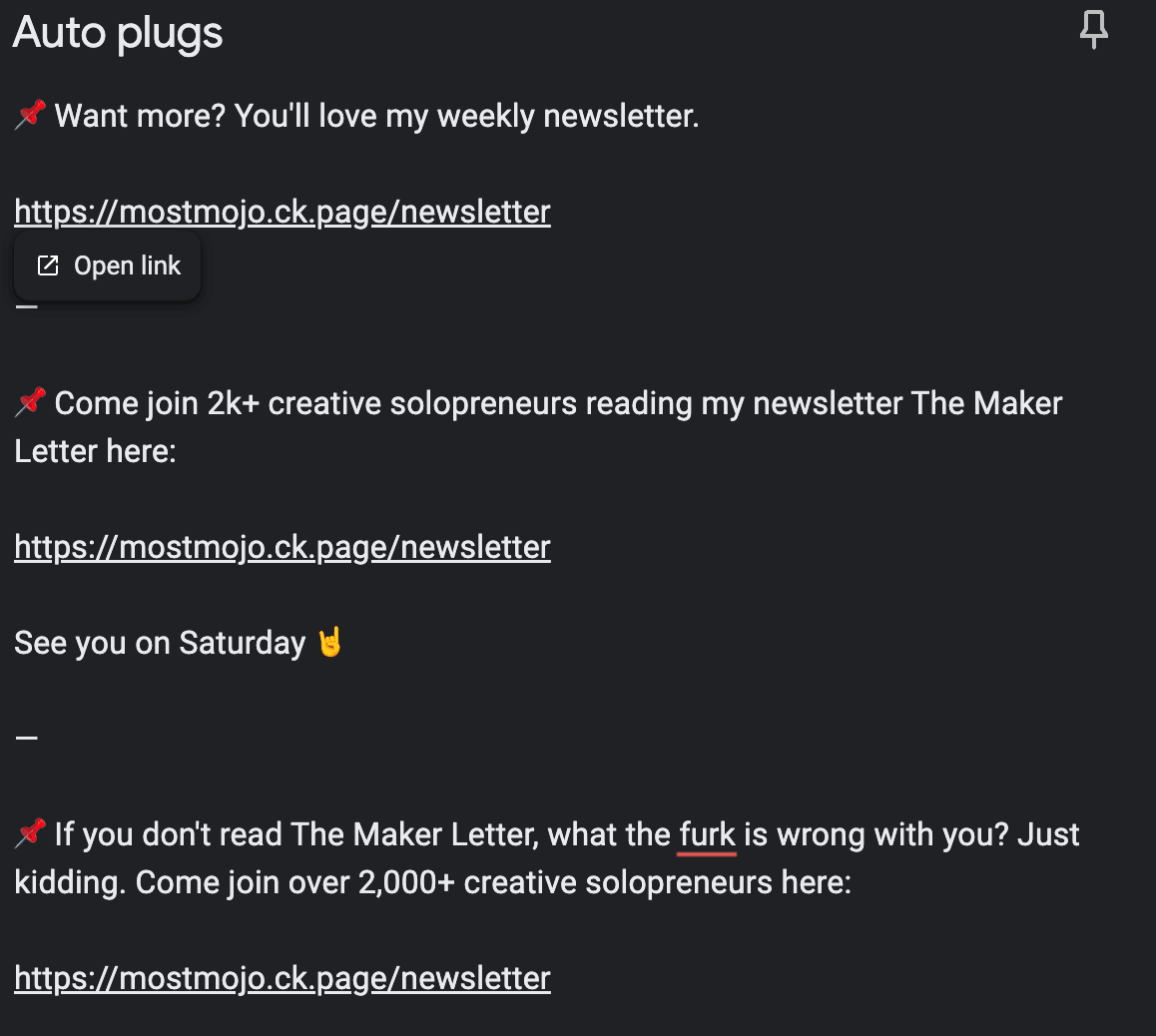Click the pushpin emoji before "Want more?"
This screenshot has width=1156, height=1036.
(x=30, y=115)
